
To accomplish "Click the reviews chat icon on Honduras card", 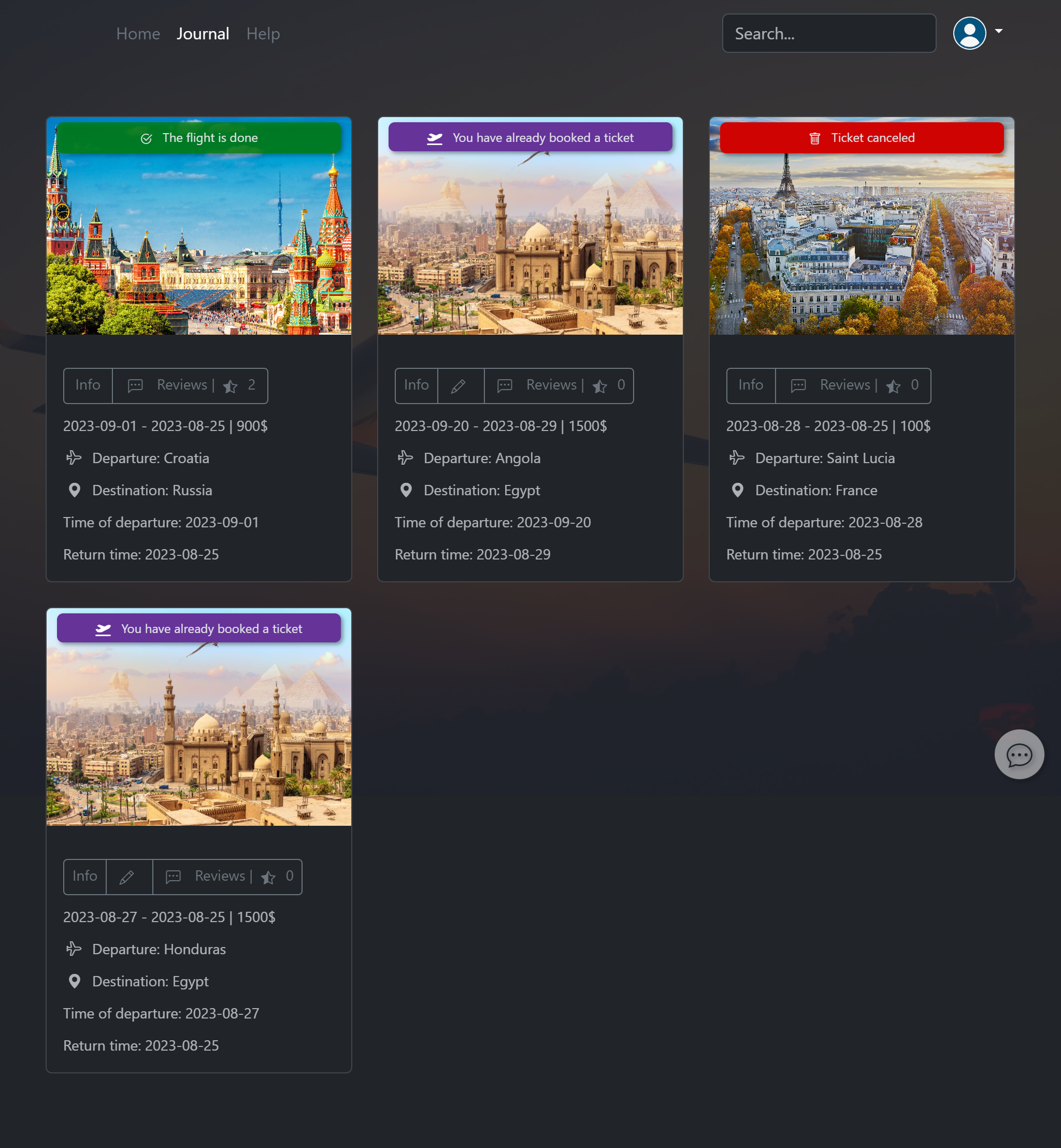I will pyautogui.click(x=174, y=877).
